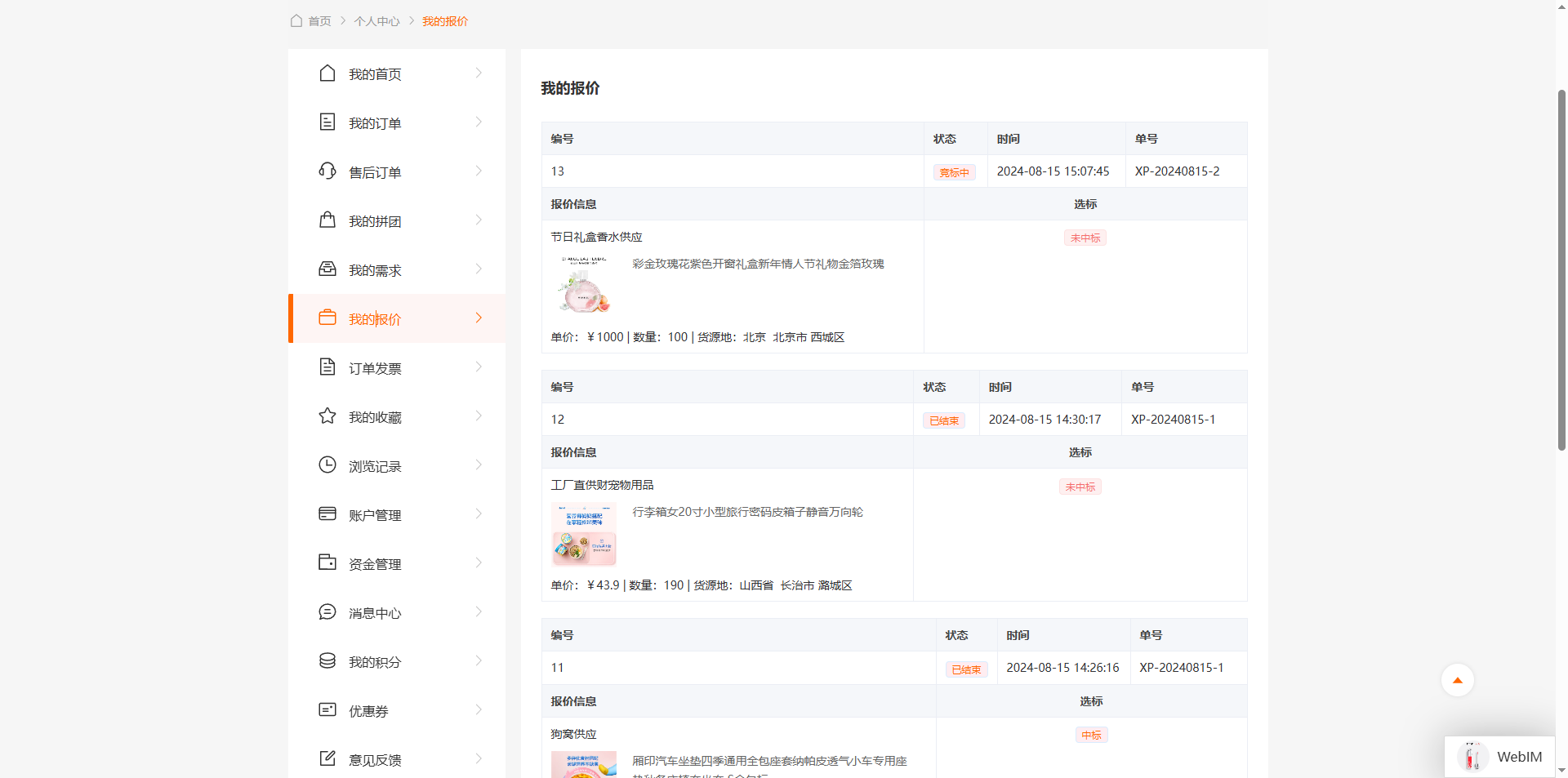Click the document icon for 我的订单
The image size is (1568, 778).
coord(327,122)
